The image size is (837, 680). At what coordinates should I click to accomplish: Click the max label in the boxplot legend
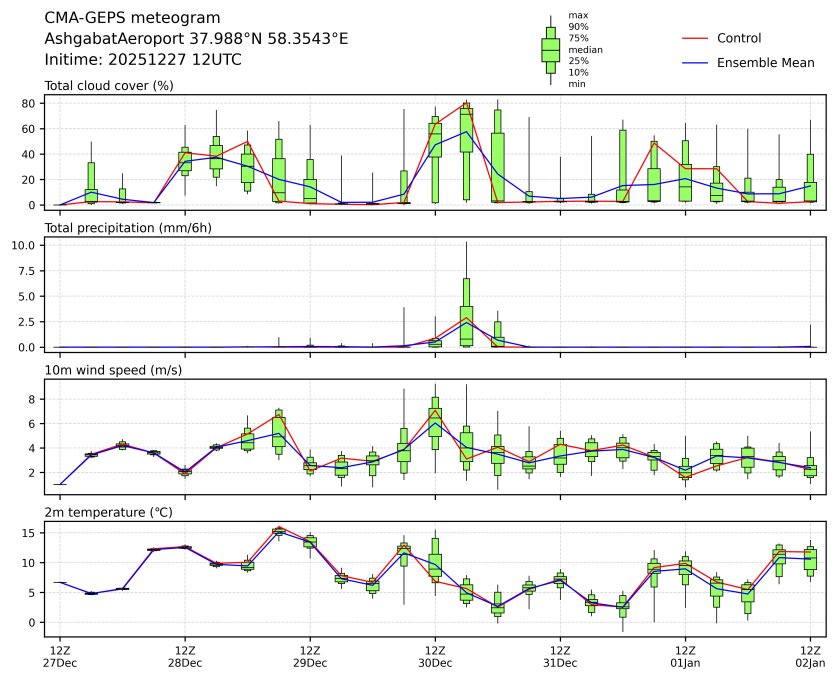tap(576, 16)
